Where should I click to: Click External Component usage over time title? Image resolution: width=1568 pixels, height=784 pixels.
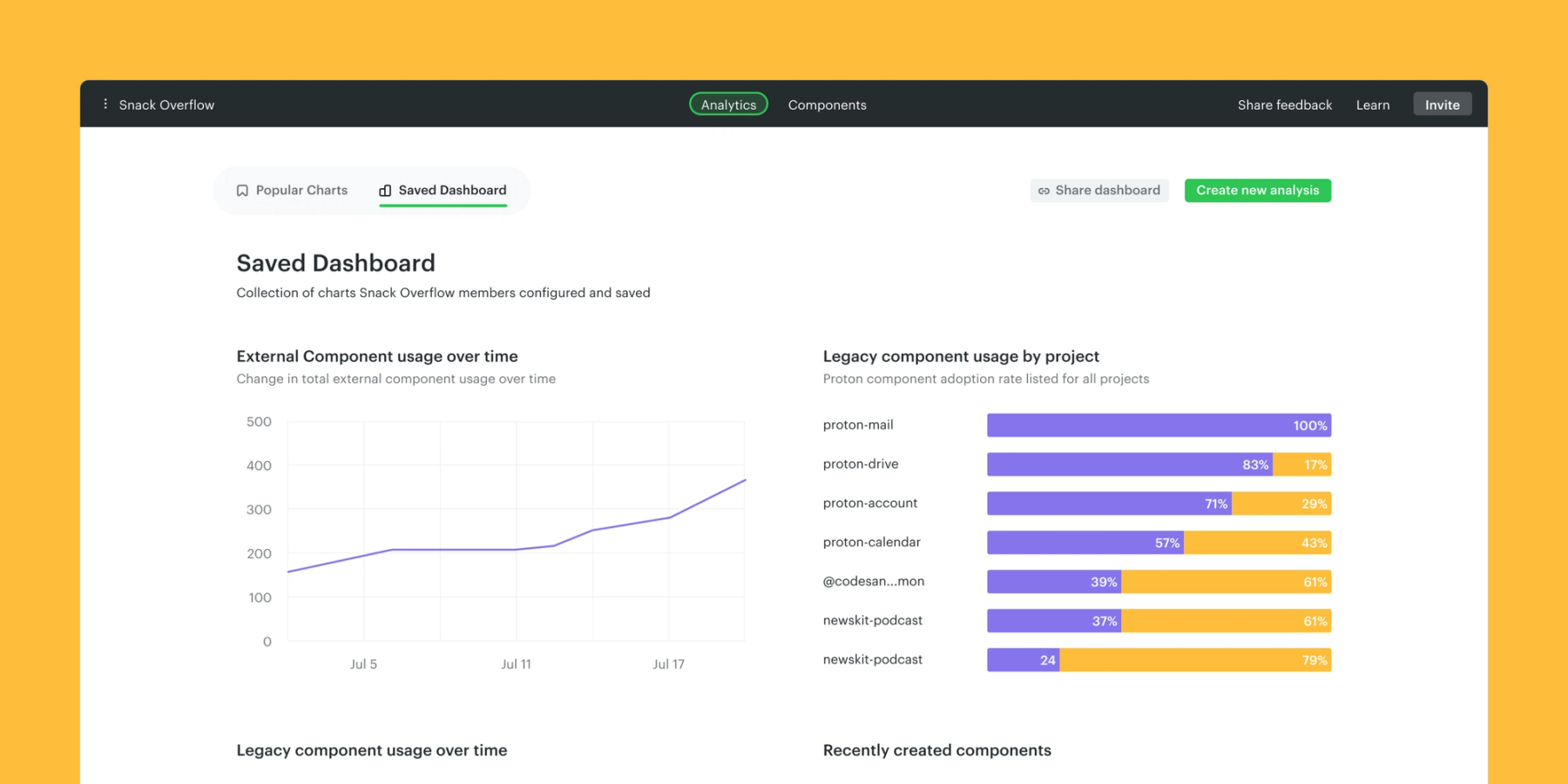pyautogui.click(x=377, y=356)
